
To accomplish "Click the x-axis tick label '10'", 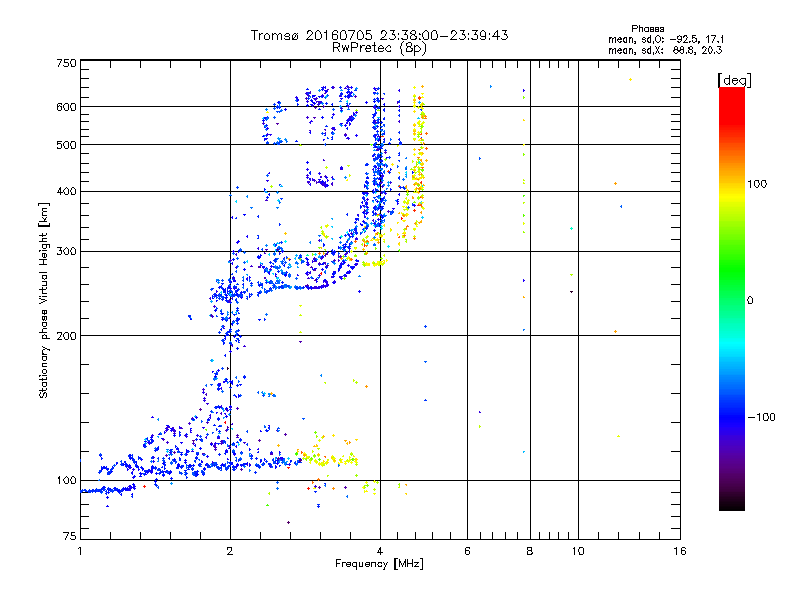I will tap(578, 551).
